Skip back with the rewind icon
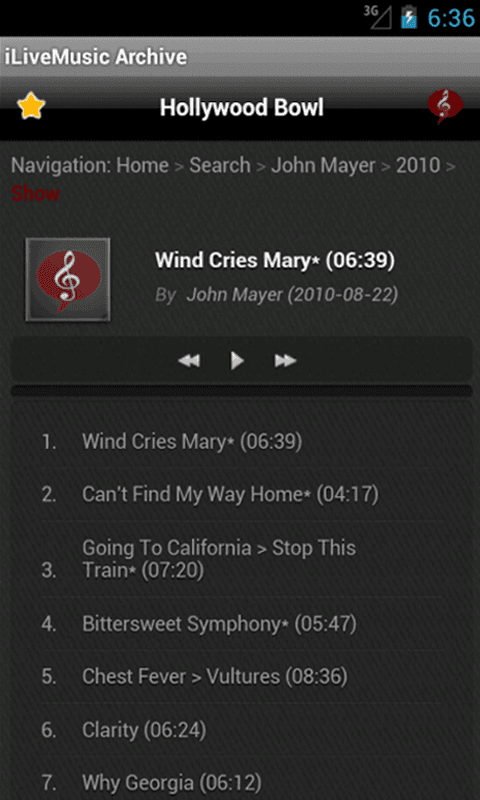The image size is (480, 800). pyautogui.click(x=189, y=361)
